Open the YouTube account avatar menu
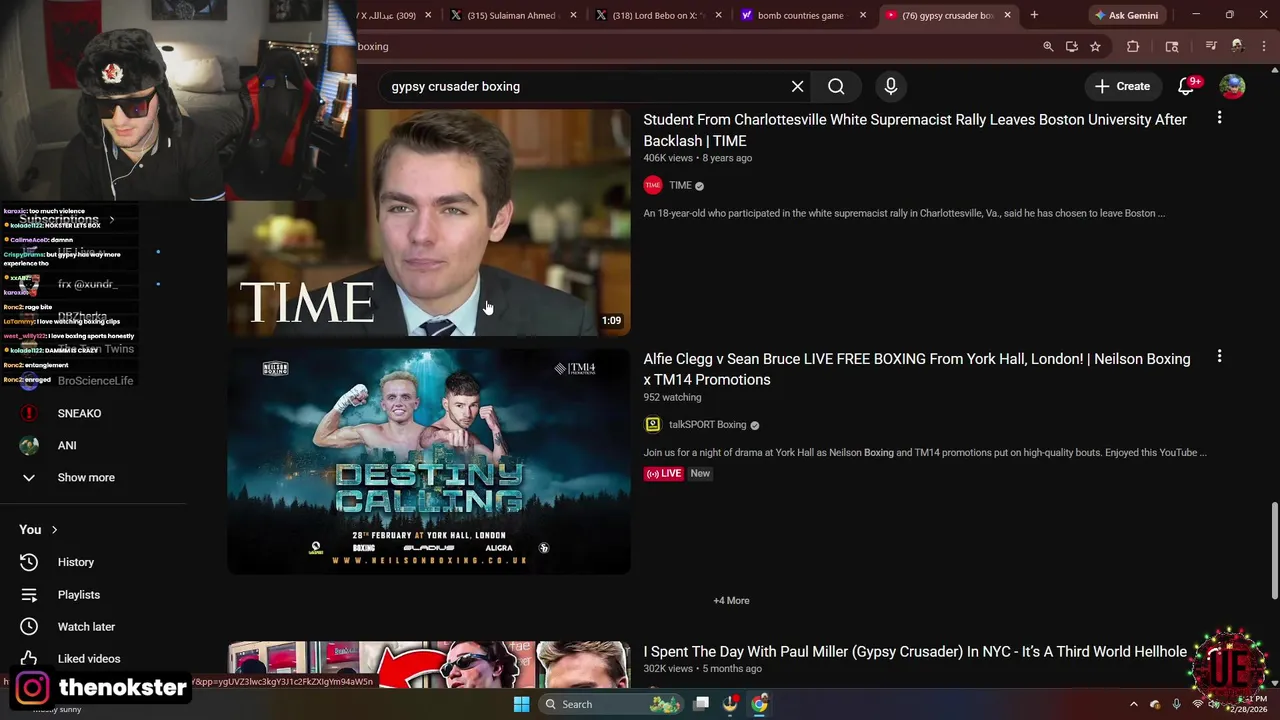 (1232, 86)
